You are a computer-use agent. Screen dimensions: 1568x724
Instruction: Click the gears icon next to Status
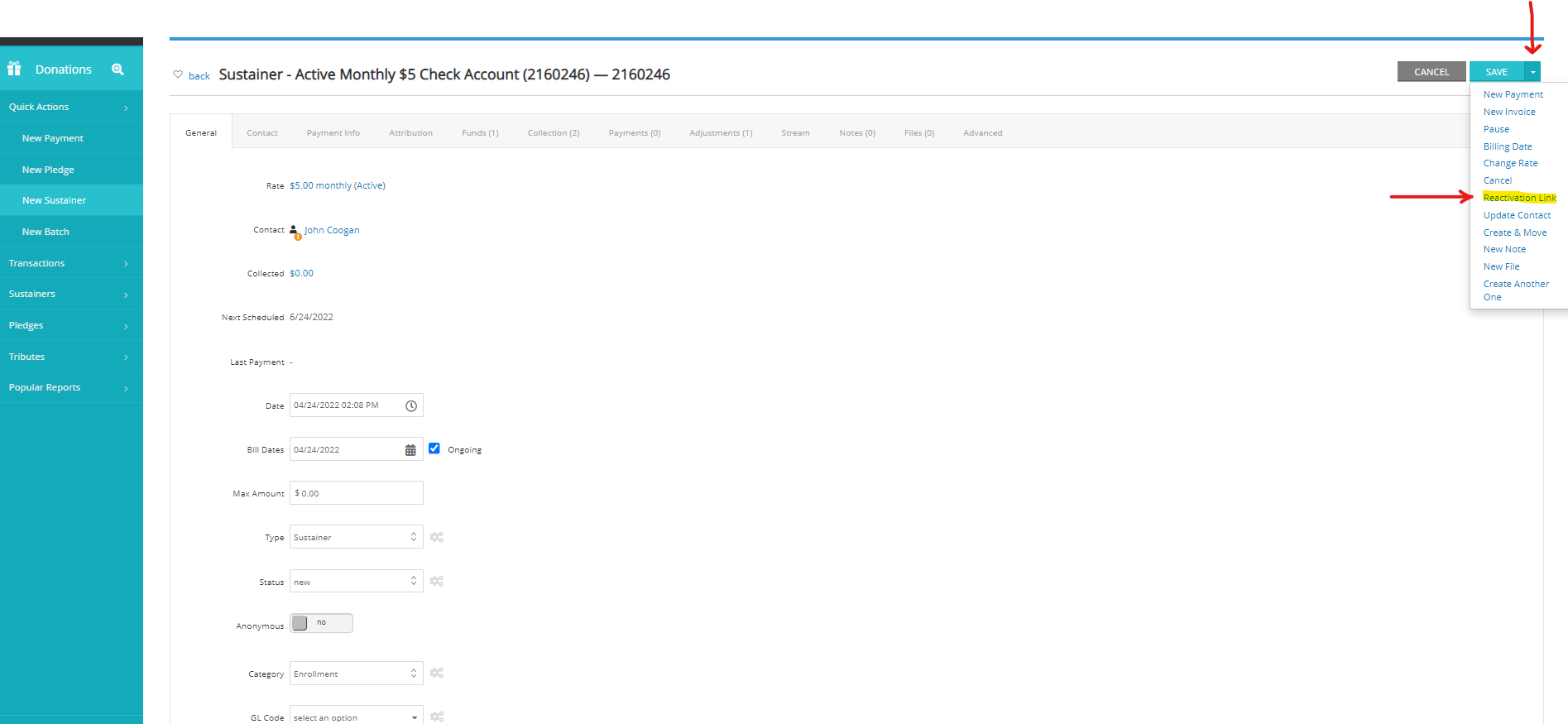(437, 581)
